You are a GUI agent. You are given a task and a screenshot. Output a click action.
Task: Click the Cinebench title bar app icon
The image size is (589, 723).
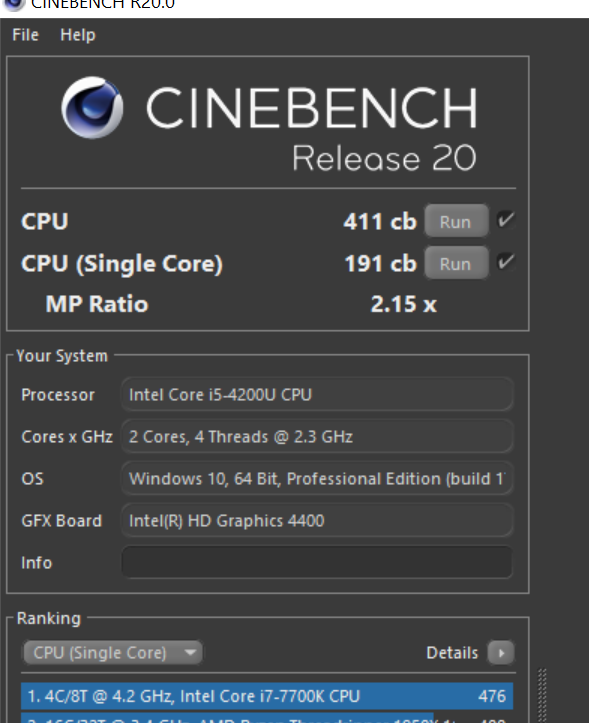[13, 5]
